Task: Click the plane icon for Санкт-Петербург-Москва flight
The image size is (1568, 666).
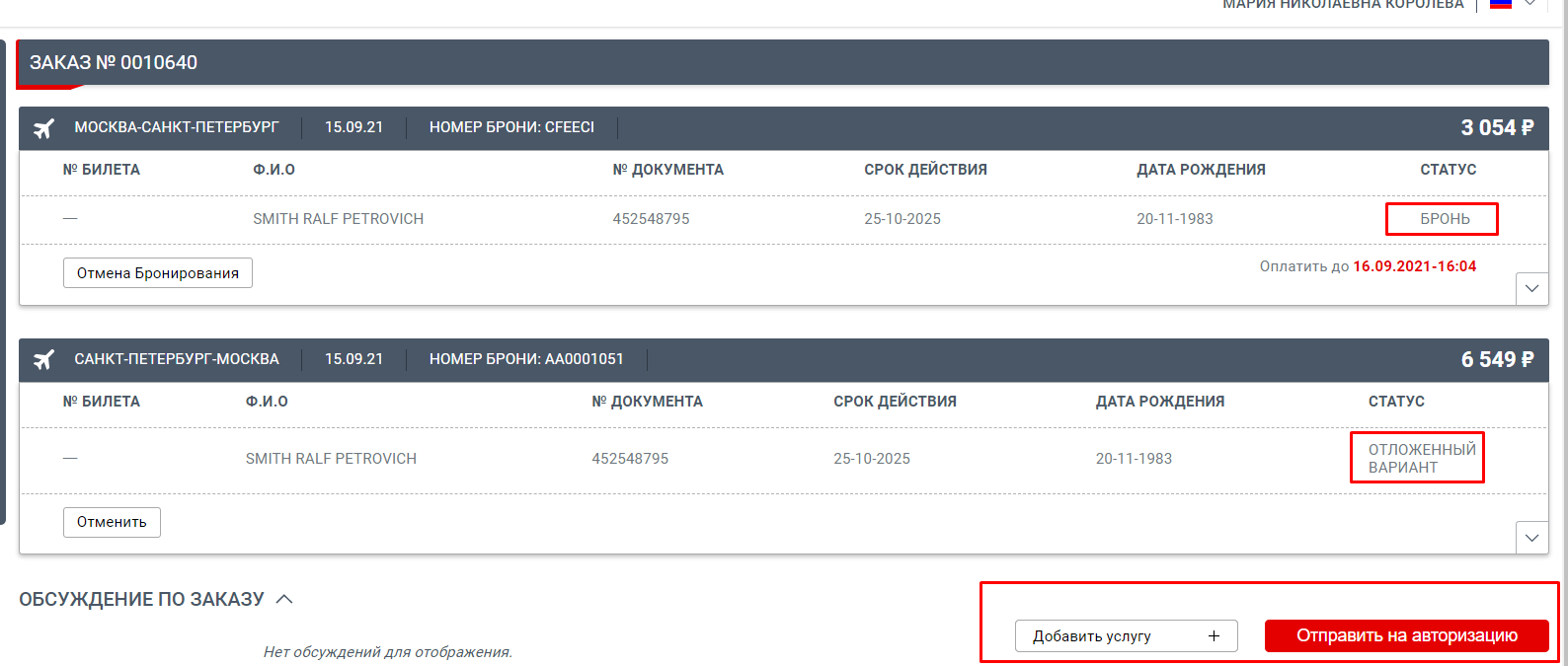Action: tap(43, 360)
